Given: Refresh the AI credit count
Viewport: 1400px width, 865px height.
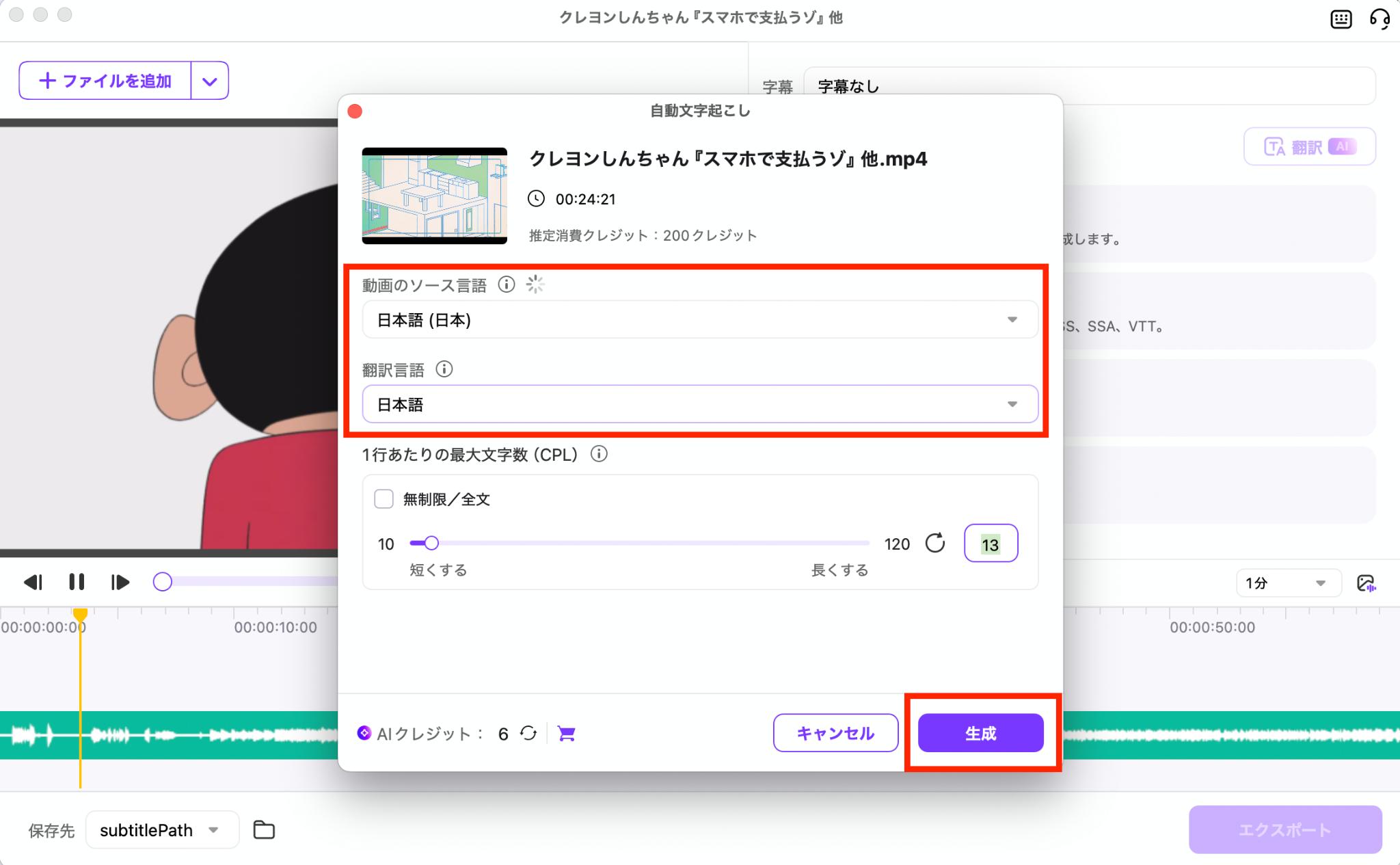Looking at the screenshot, I should coord(528,734).
